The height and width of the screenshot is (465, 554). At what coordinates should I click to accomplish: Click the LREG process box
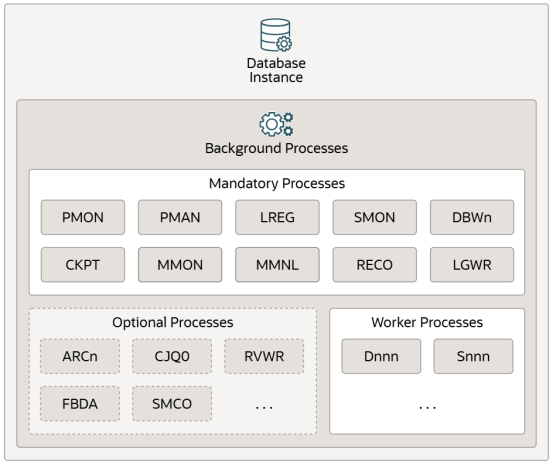tap(277, 217)
